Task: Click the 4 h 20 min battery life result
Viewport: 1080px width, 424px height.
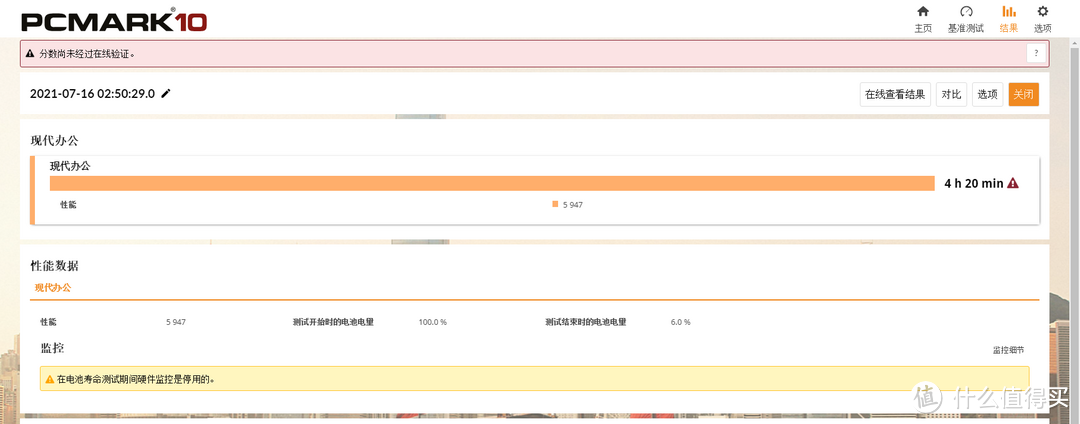Action: (x=974, y=183)
